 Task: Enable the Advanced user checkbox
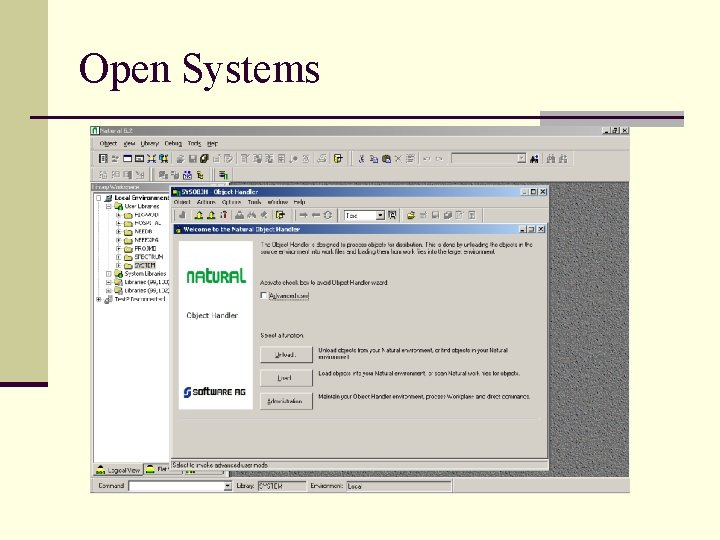(x=264, y=296)
